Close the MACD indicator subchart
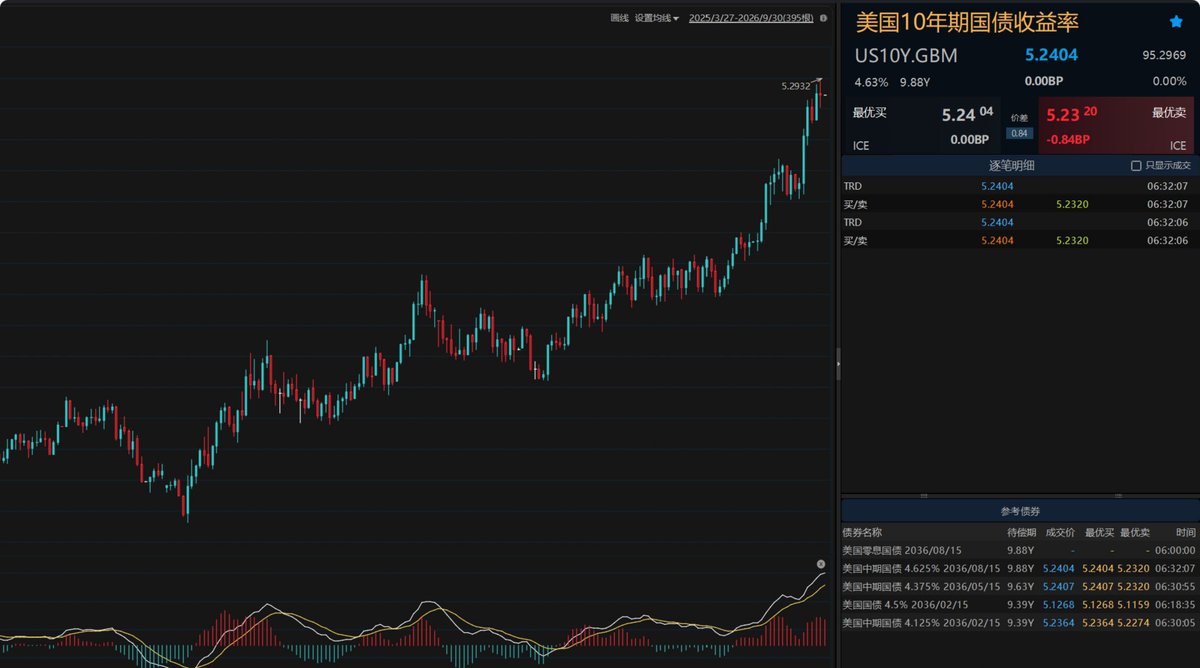Image resolution: width=1200 pixels, height=668 pixels. pyautogui.click(x=821, y=565)
